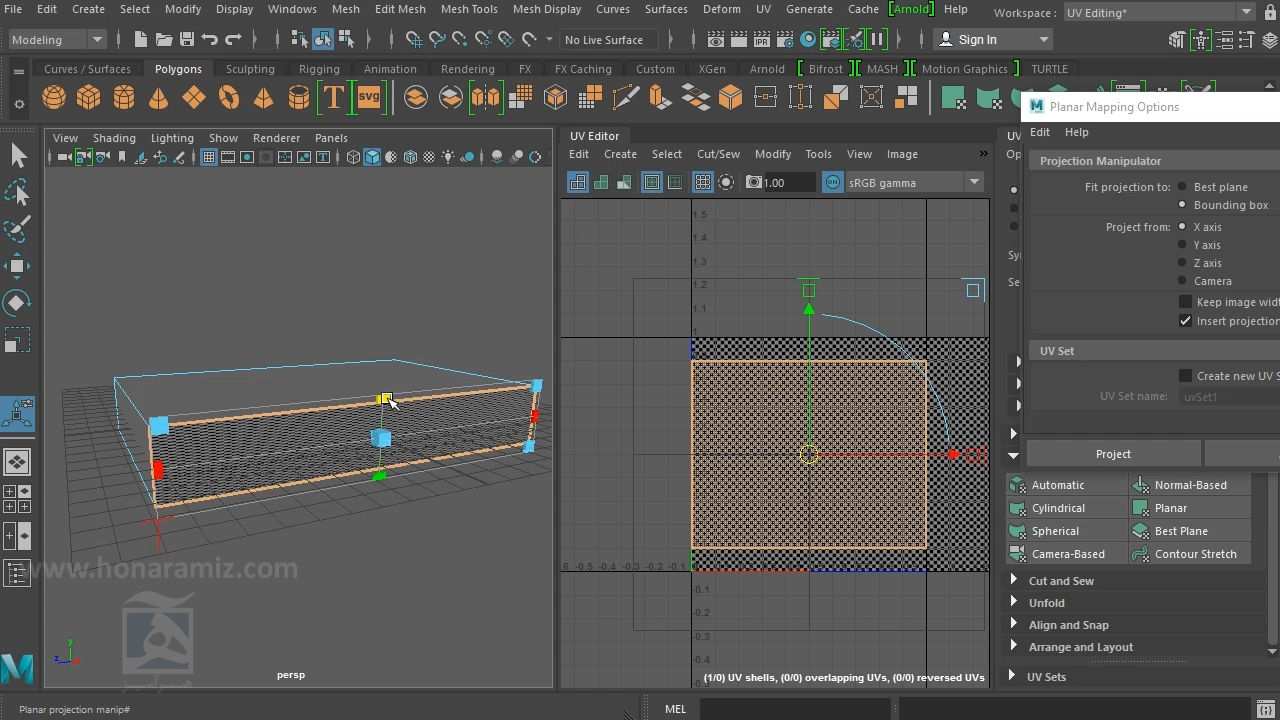The image size is (1280, 720).
Task: Choose Project from Camera
Action: tap(1182, 281)
